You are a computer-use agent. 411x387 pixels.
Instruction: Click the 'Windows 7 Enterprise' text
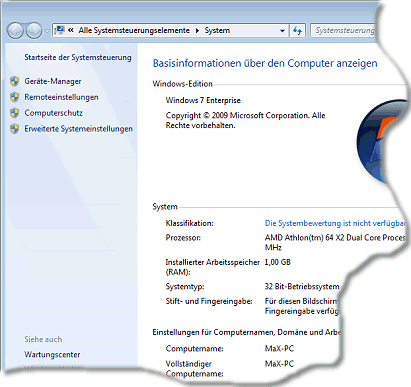[x=203, y=100]
